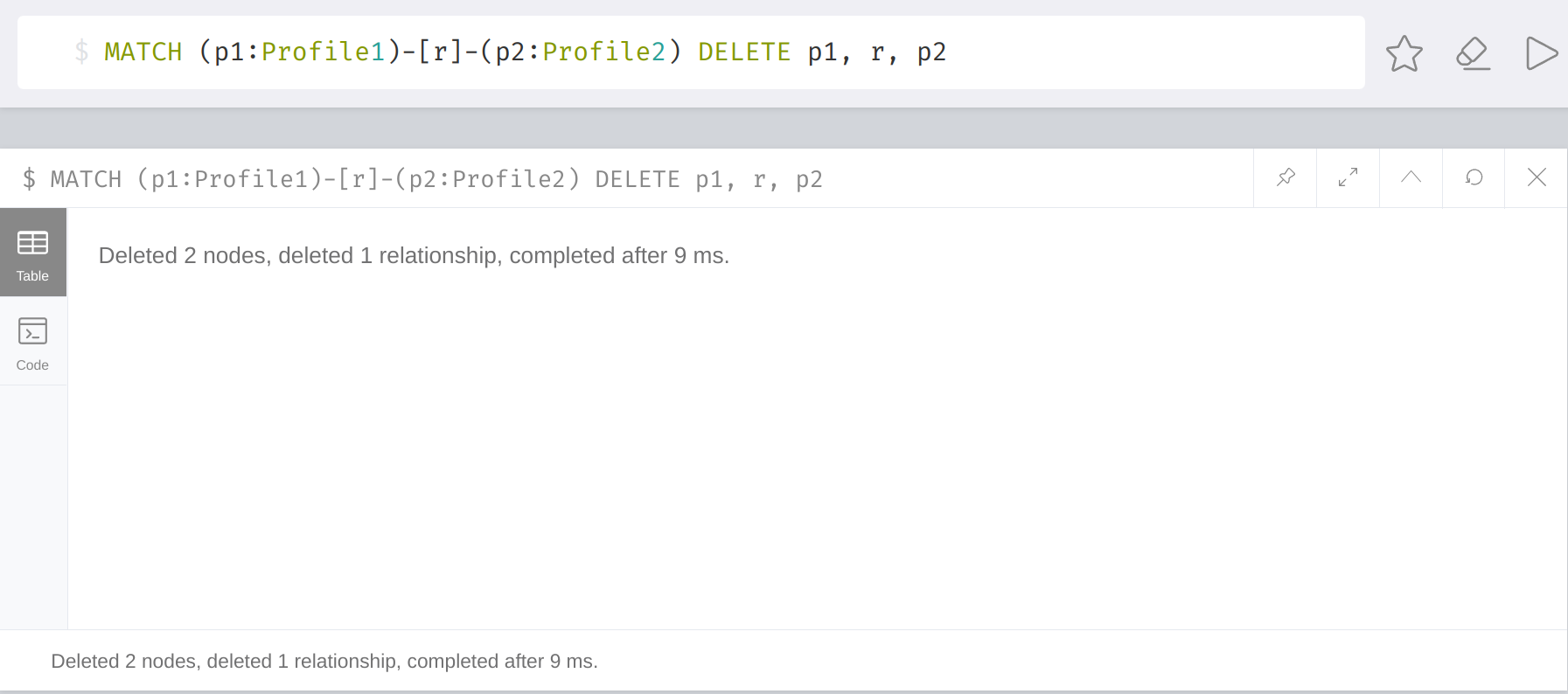
Task: Clear the editor with the eraser icon
Action: click(x=1473, y=53)
